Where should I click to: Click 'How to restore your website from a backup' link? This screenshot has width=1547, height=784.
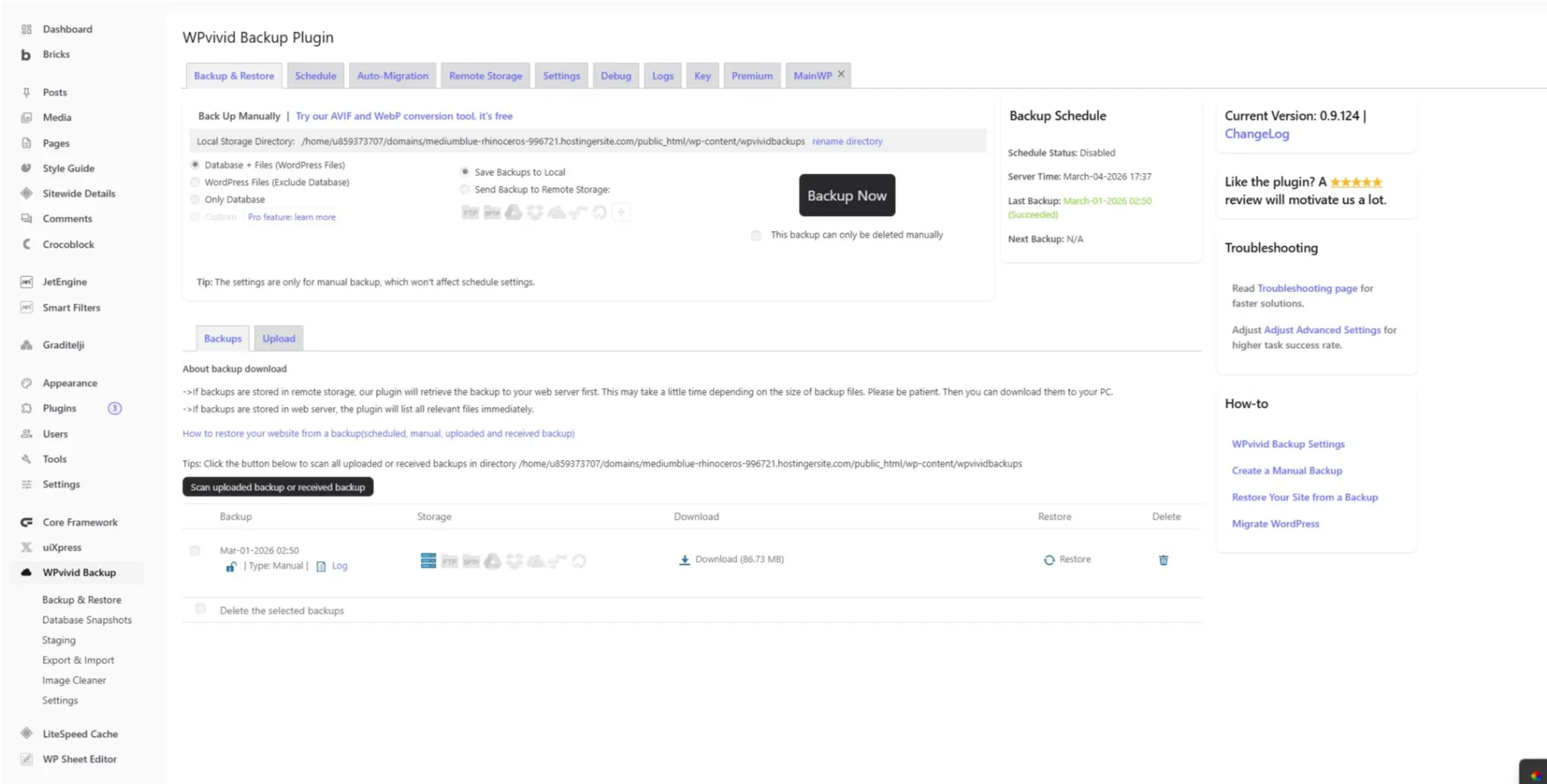click(x=378, y=434)
